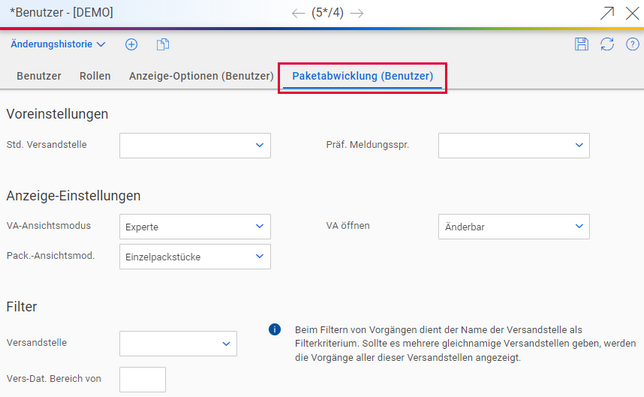
Task: Open the Anzeige-Optionen (Benutzer) tab
Action: coord(201,76)
